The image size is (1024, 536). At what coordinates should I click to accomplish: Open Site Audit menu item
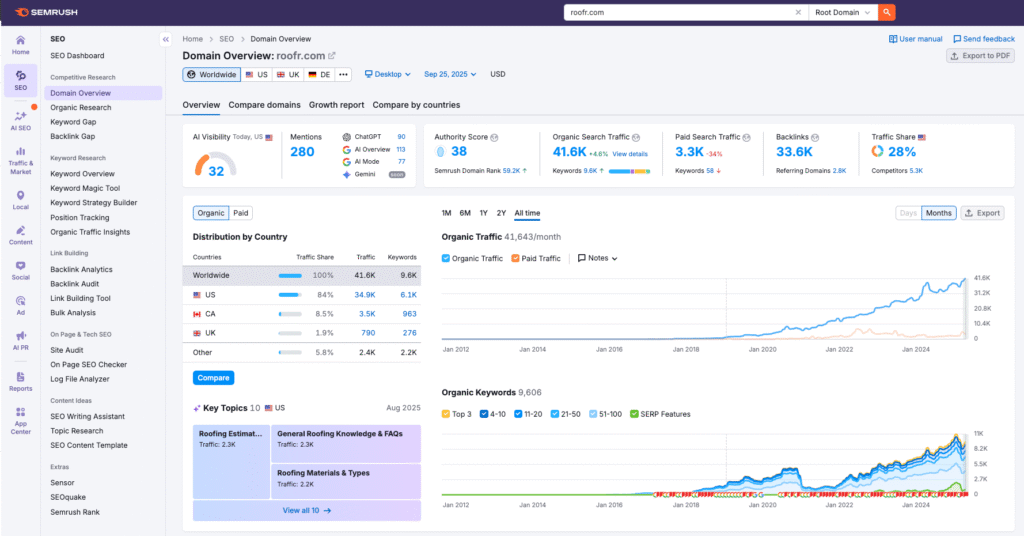(x=67, y=350)
